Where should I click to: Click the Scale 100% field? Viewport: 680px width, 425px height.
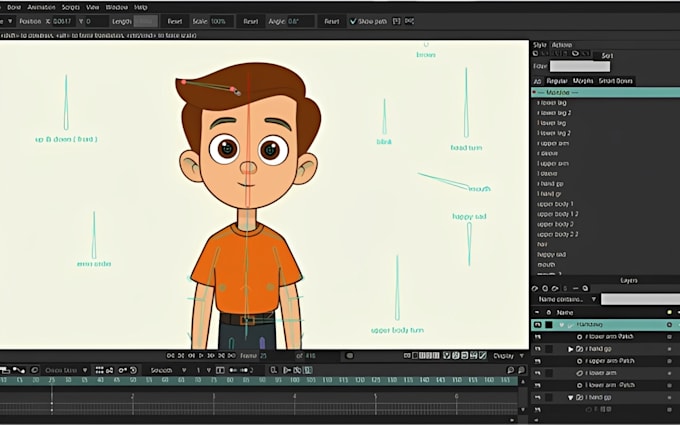pos(222,21)
